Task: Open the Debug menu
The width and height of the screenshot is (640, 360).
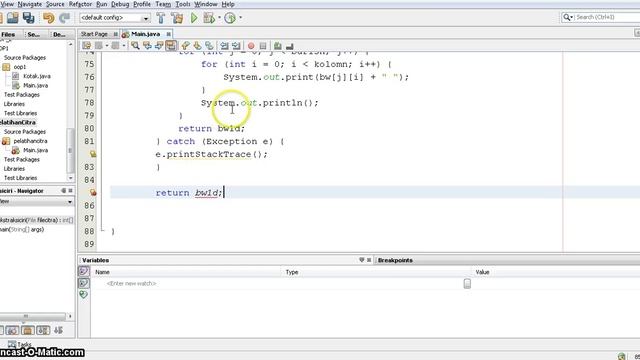Action: (120, 4)
